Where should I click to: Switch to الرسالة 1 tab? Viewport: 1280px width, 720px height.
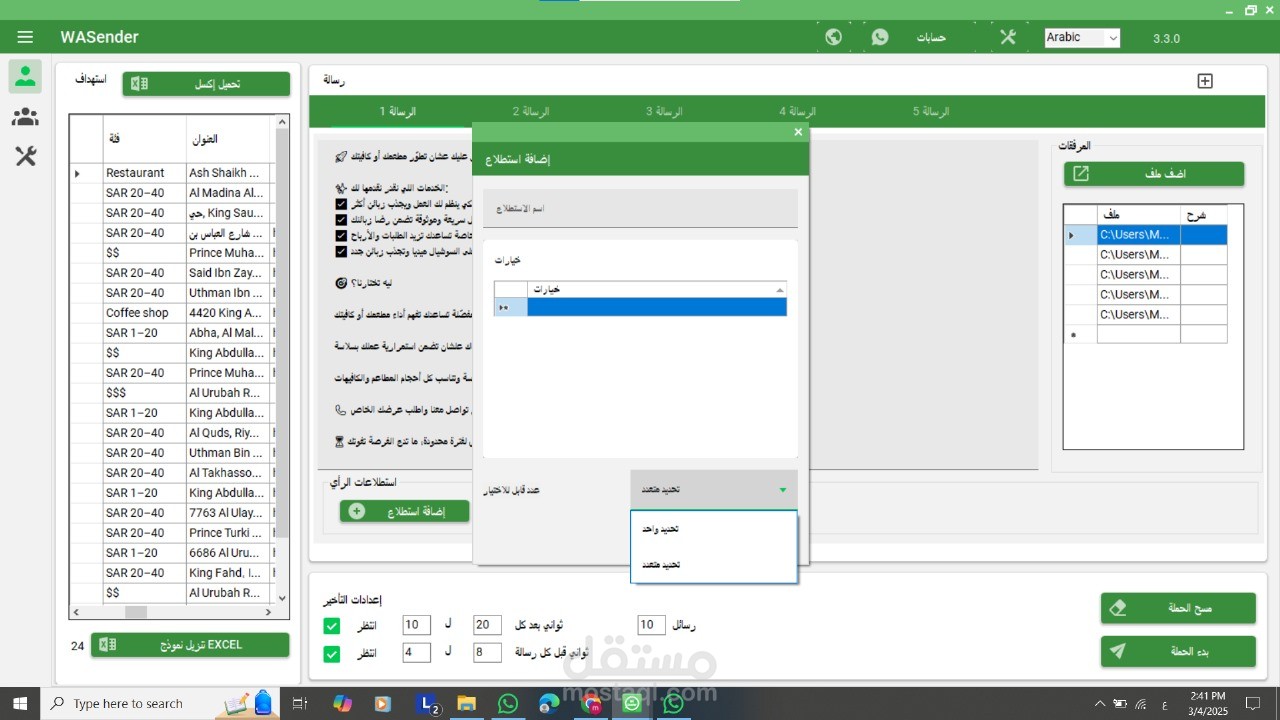click(x=398, y=112)
